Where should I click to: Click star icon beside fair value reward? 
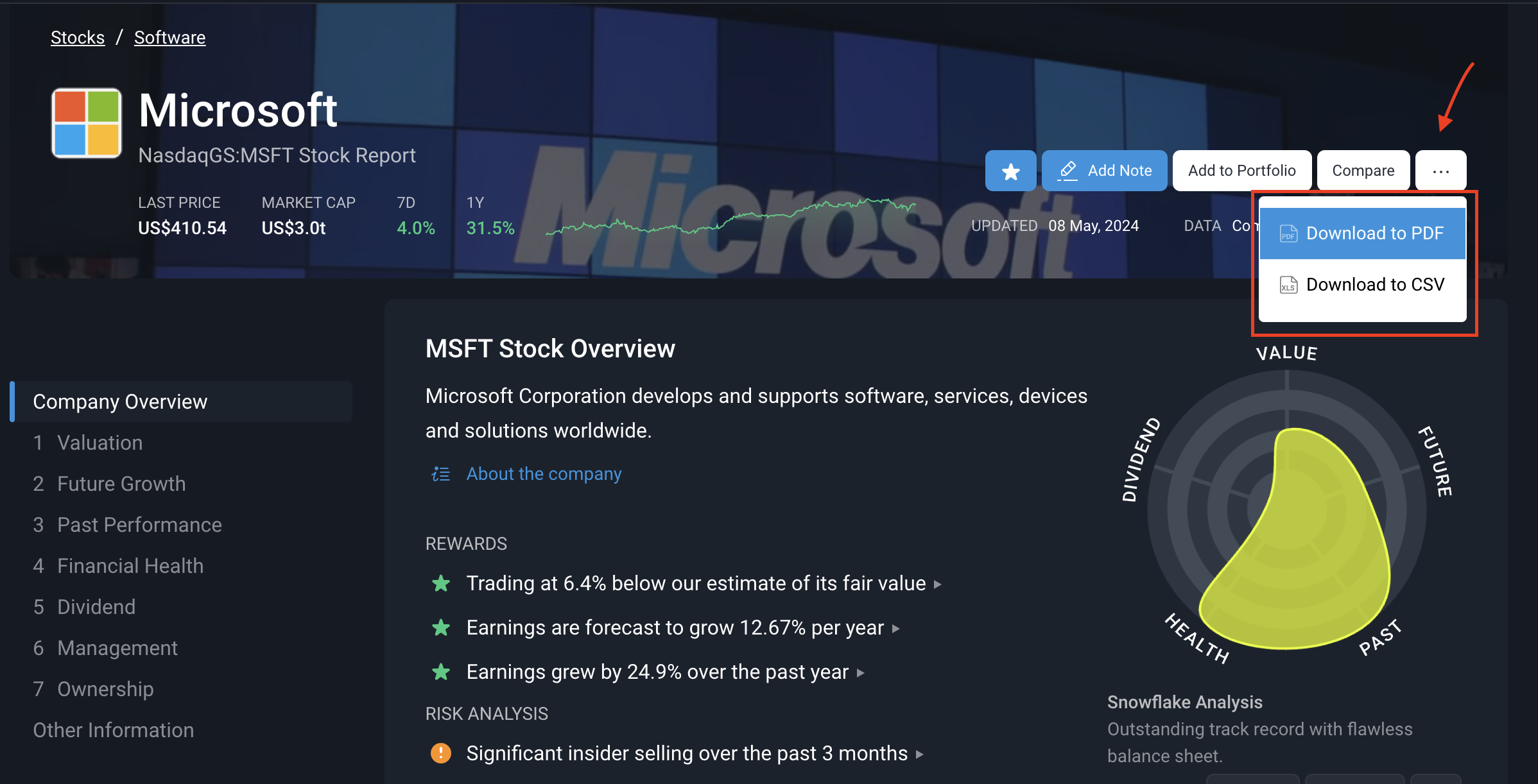(x=441, y=583)
